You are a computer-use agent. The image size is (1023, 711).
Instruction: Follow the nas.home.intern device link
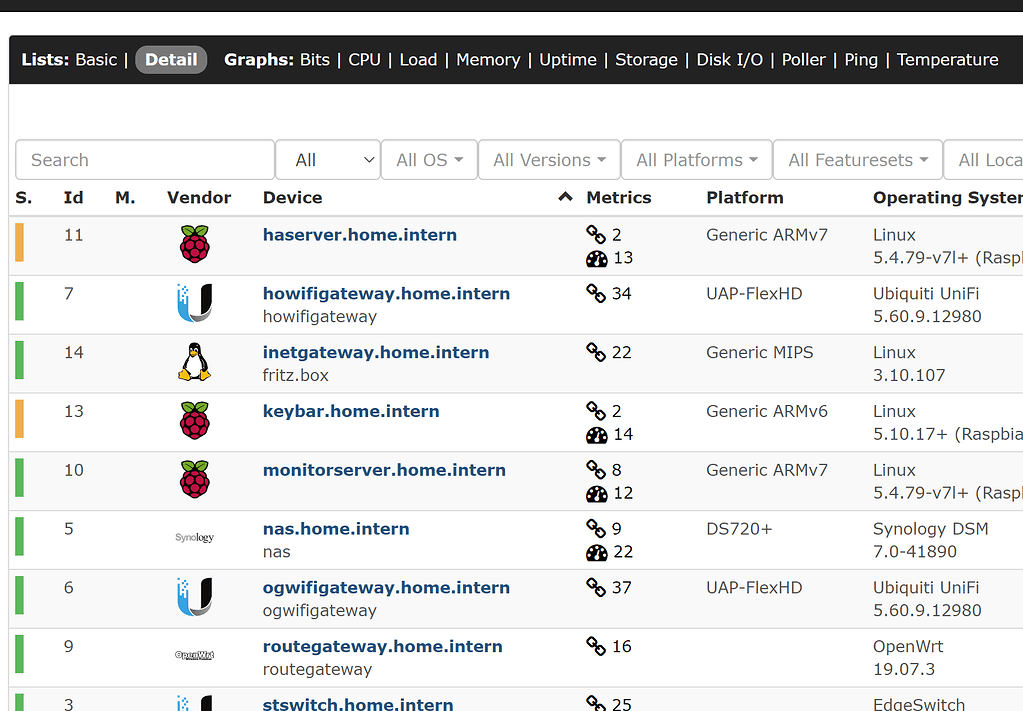pos(335,529)
